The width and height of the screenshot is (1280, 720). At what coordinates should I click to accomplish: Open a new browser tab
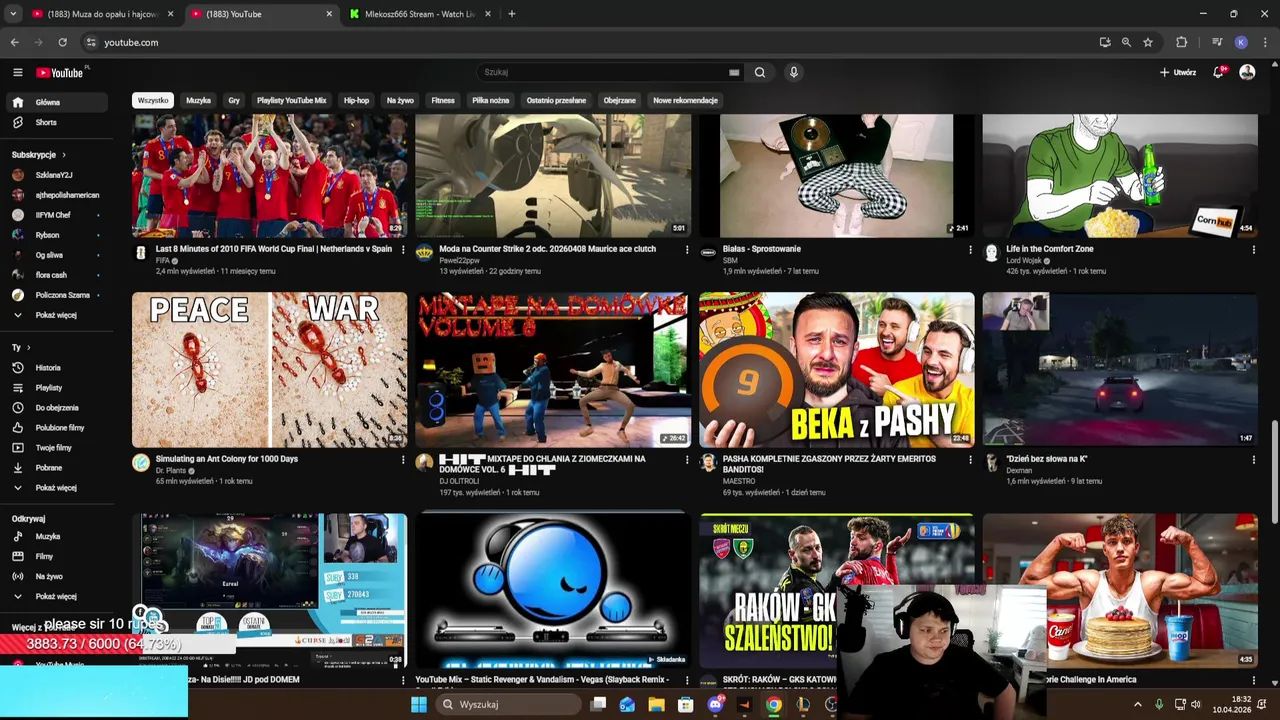[x=511, y=14]
